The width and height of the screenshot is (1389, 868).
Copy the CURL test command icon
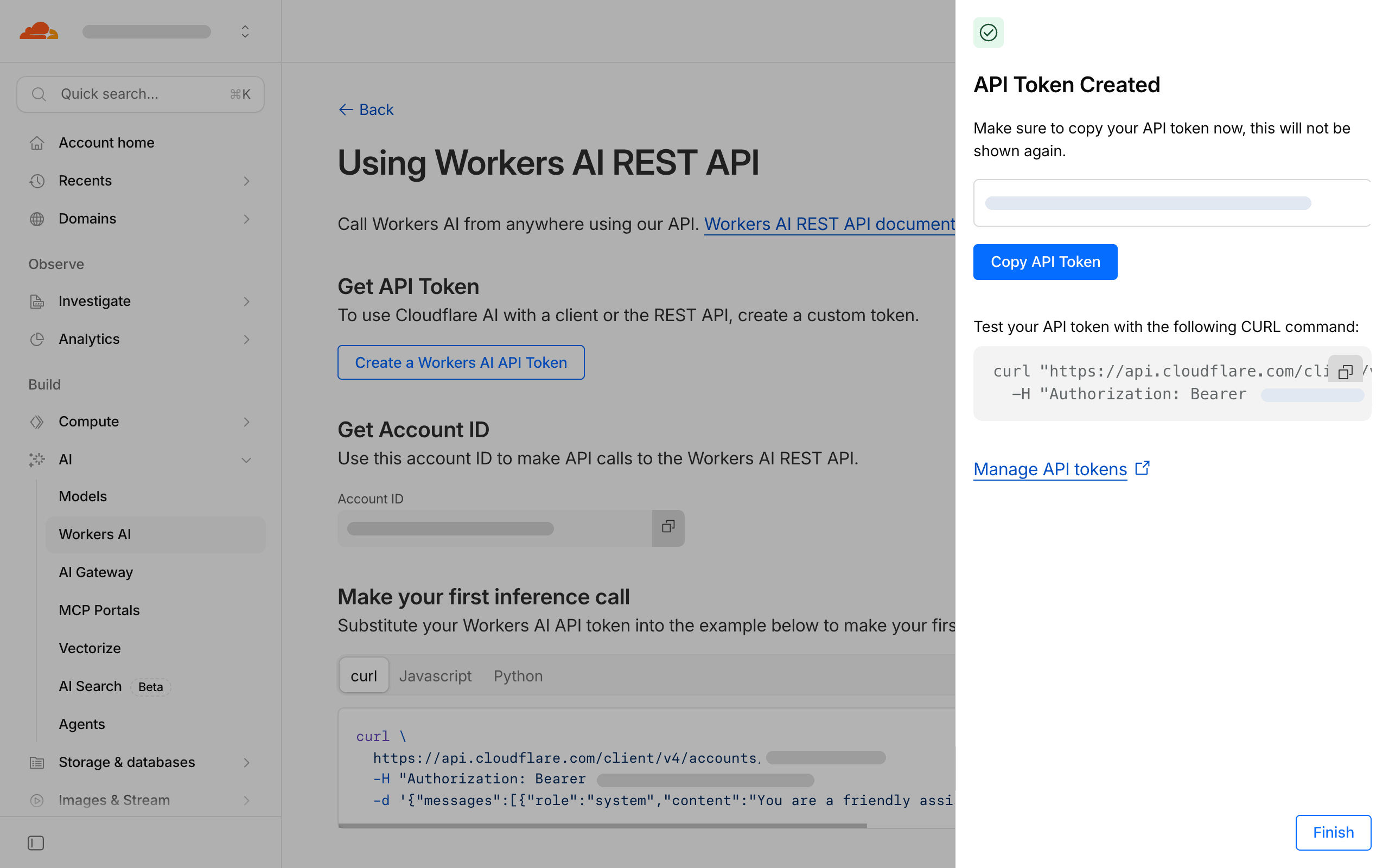point(1346,372)
